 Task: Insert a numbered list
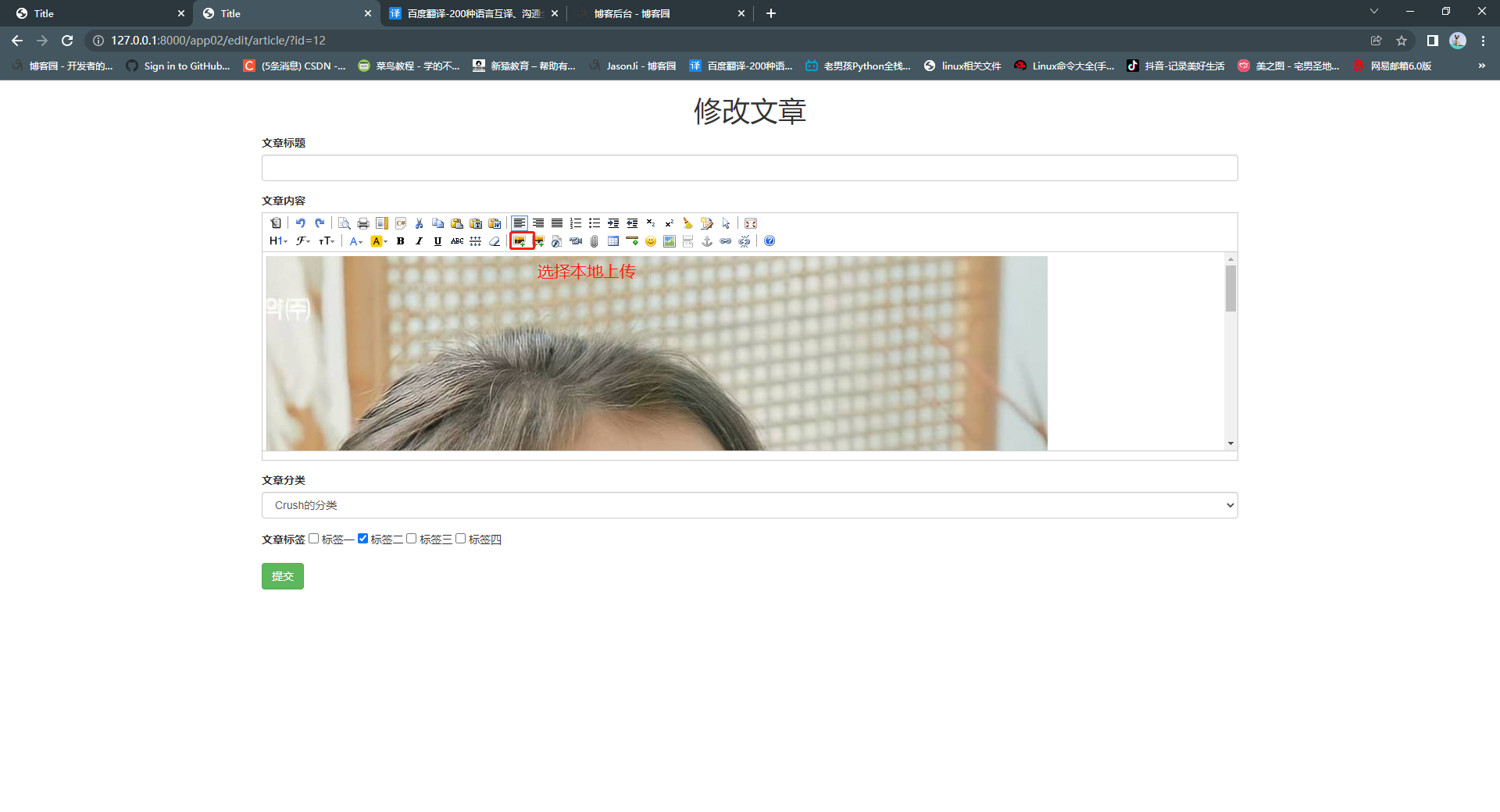pos(575,223)
